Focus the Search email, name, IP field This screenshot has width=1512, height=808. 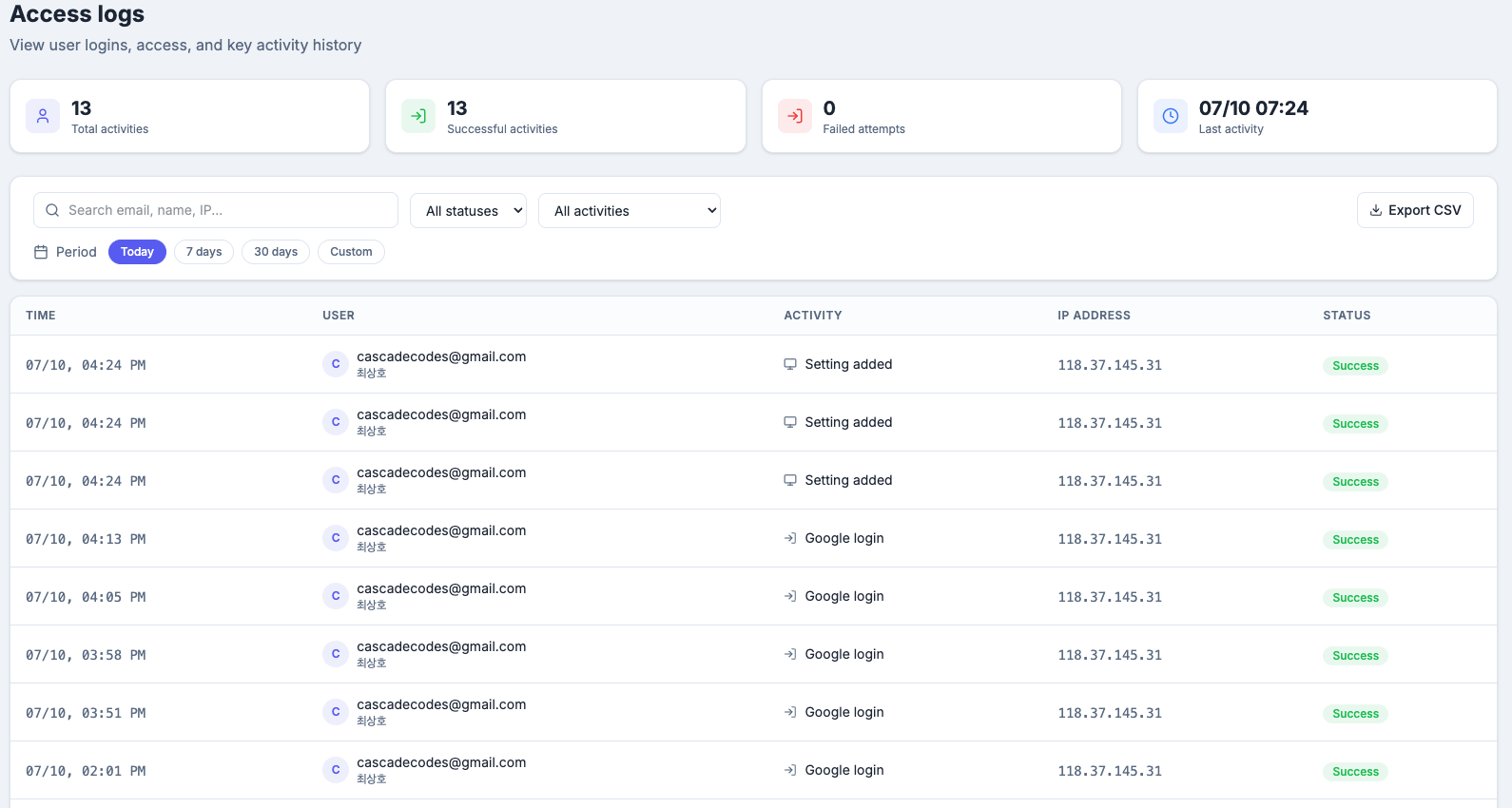coord(216,210)
